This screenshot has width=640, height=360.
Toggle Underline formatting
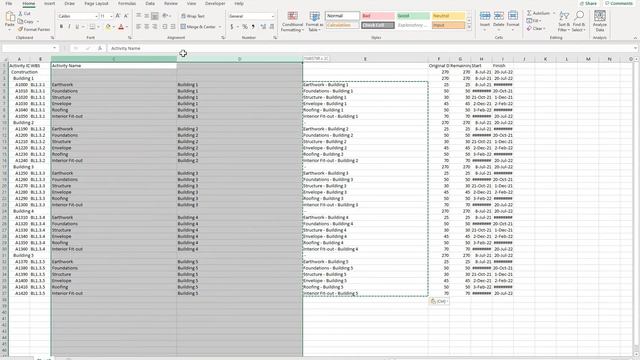tap(77, 27)
